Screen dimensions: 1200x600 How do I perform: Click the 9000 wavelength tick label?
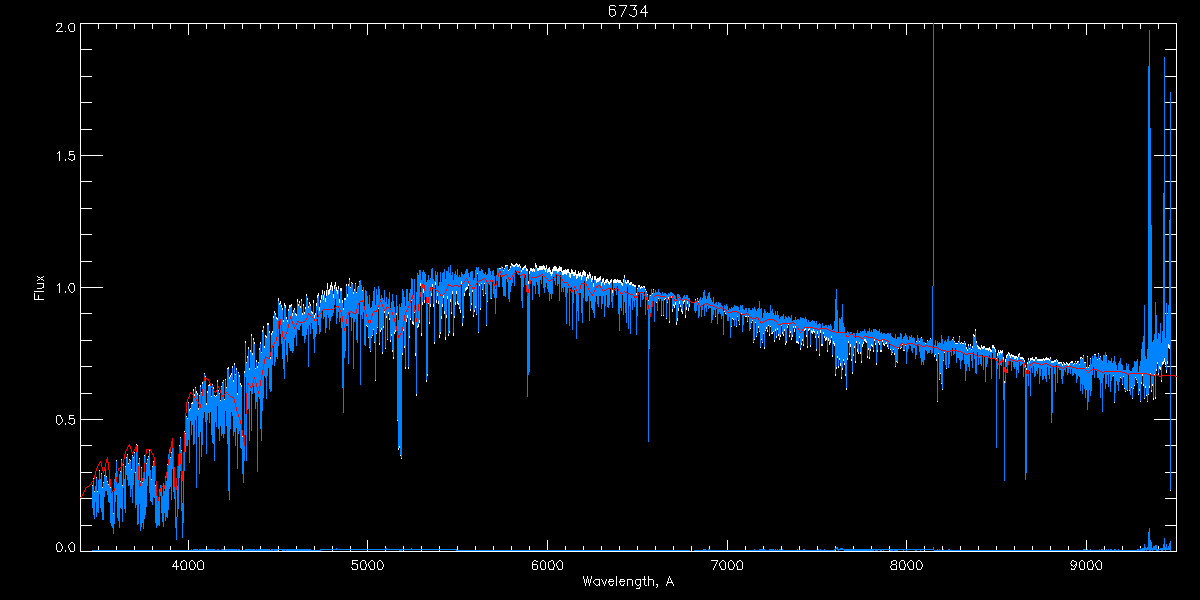pyautogui.click(x=1087, y=565)
